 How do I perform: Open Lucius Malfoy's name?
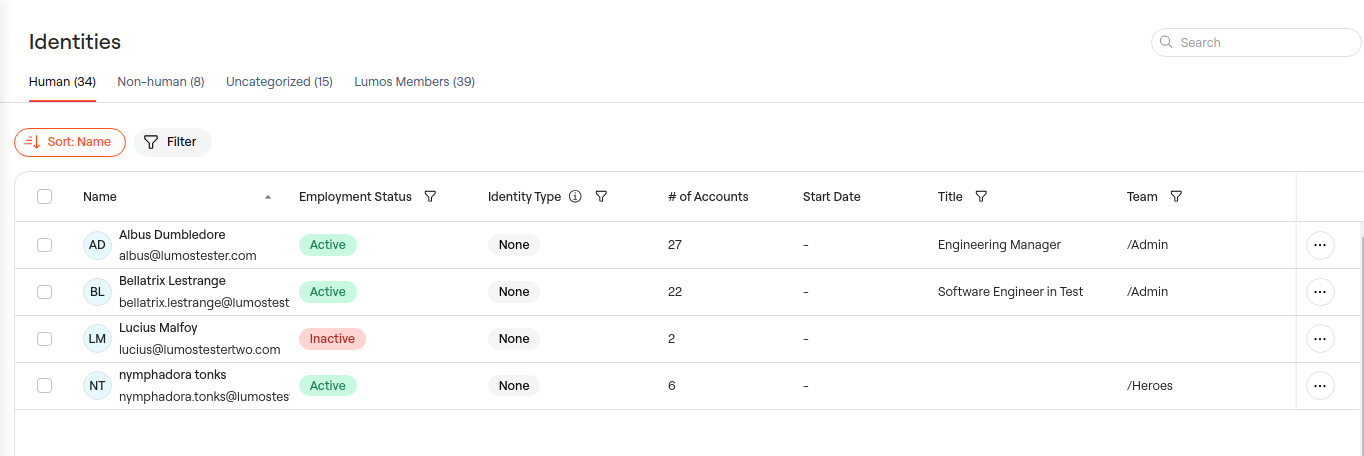(158, 328)
